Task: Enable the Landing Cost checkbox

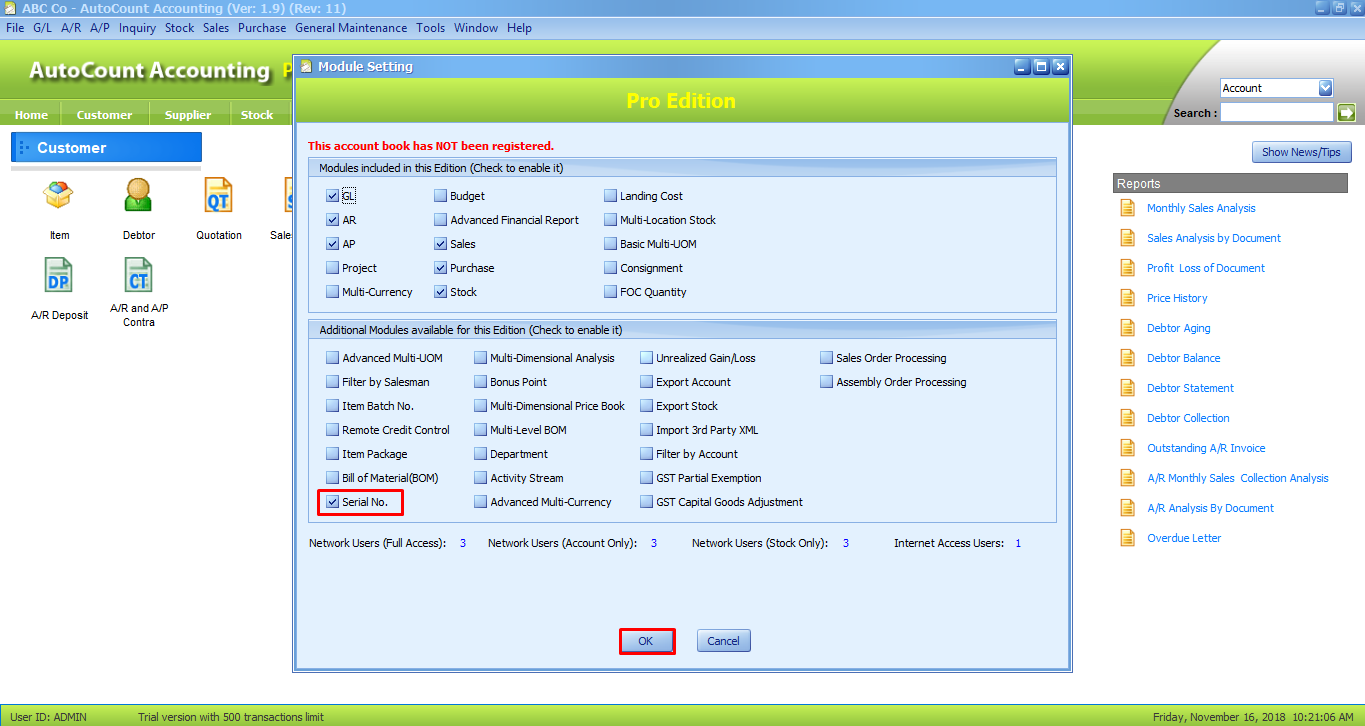Action: coord(611,196)
